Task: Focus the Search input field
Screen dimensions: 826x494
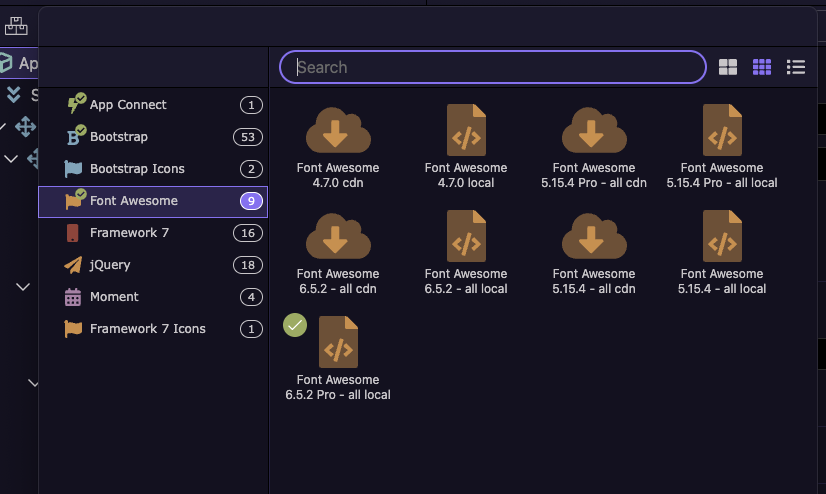Action: [493, 67]
